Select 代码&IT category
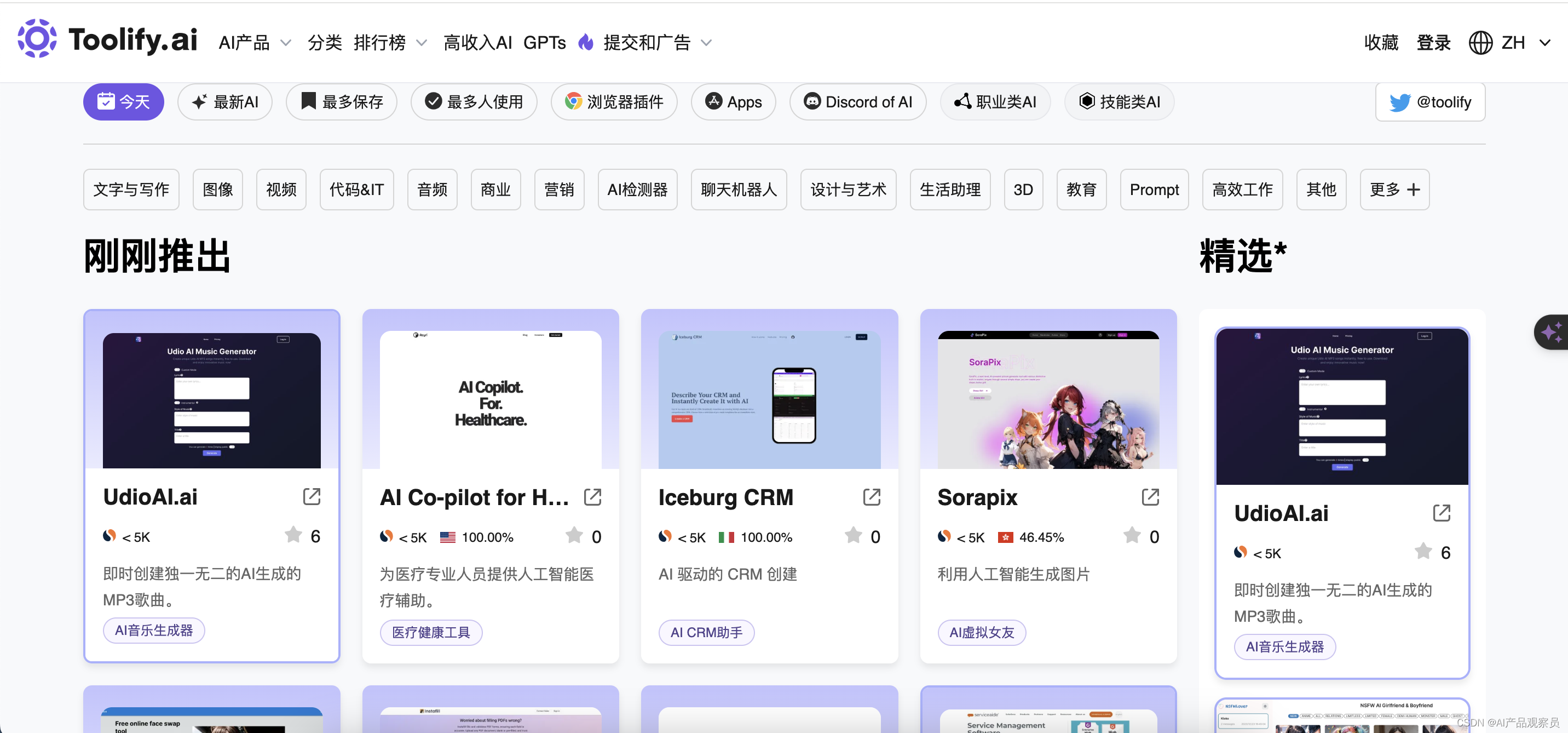 (x=357, y=190)
